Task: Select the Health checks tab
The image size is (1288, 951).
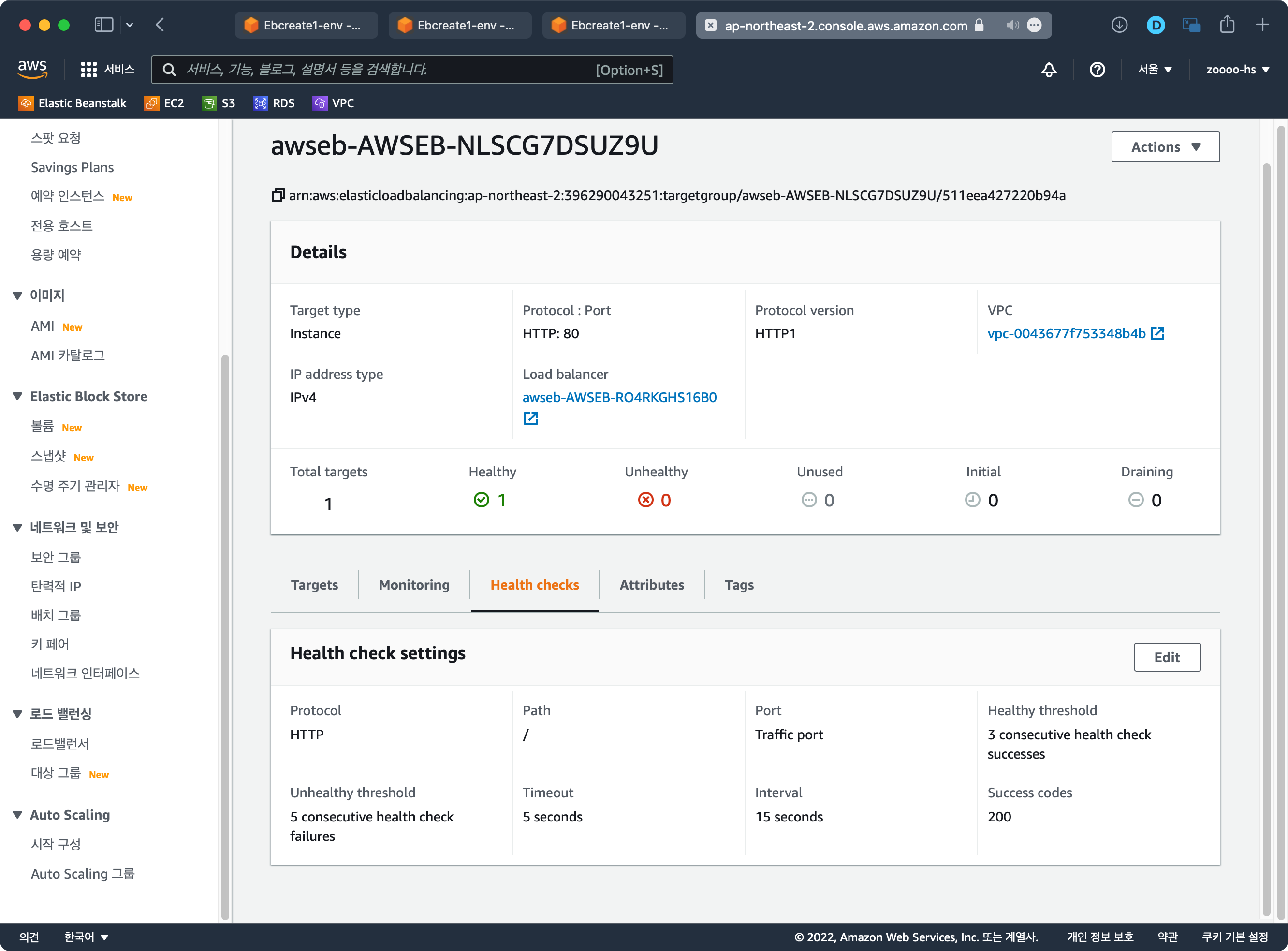Action: click(x=535, y=585)
